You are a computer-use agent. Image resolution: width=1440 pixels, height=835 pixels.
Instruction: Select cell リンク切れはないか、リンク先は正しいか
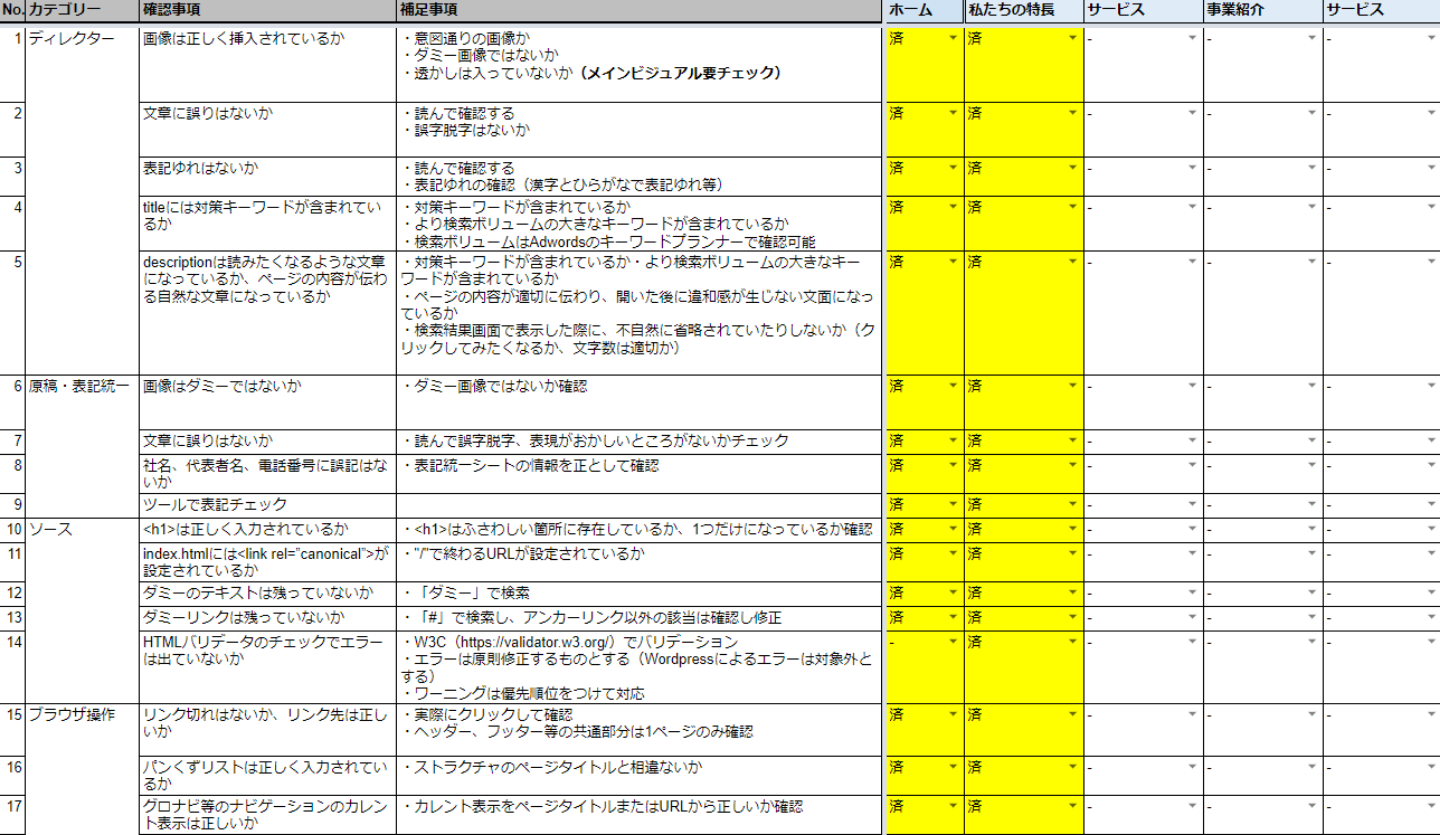tap(267, 730)
